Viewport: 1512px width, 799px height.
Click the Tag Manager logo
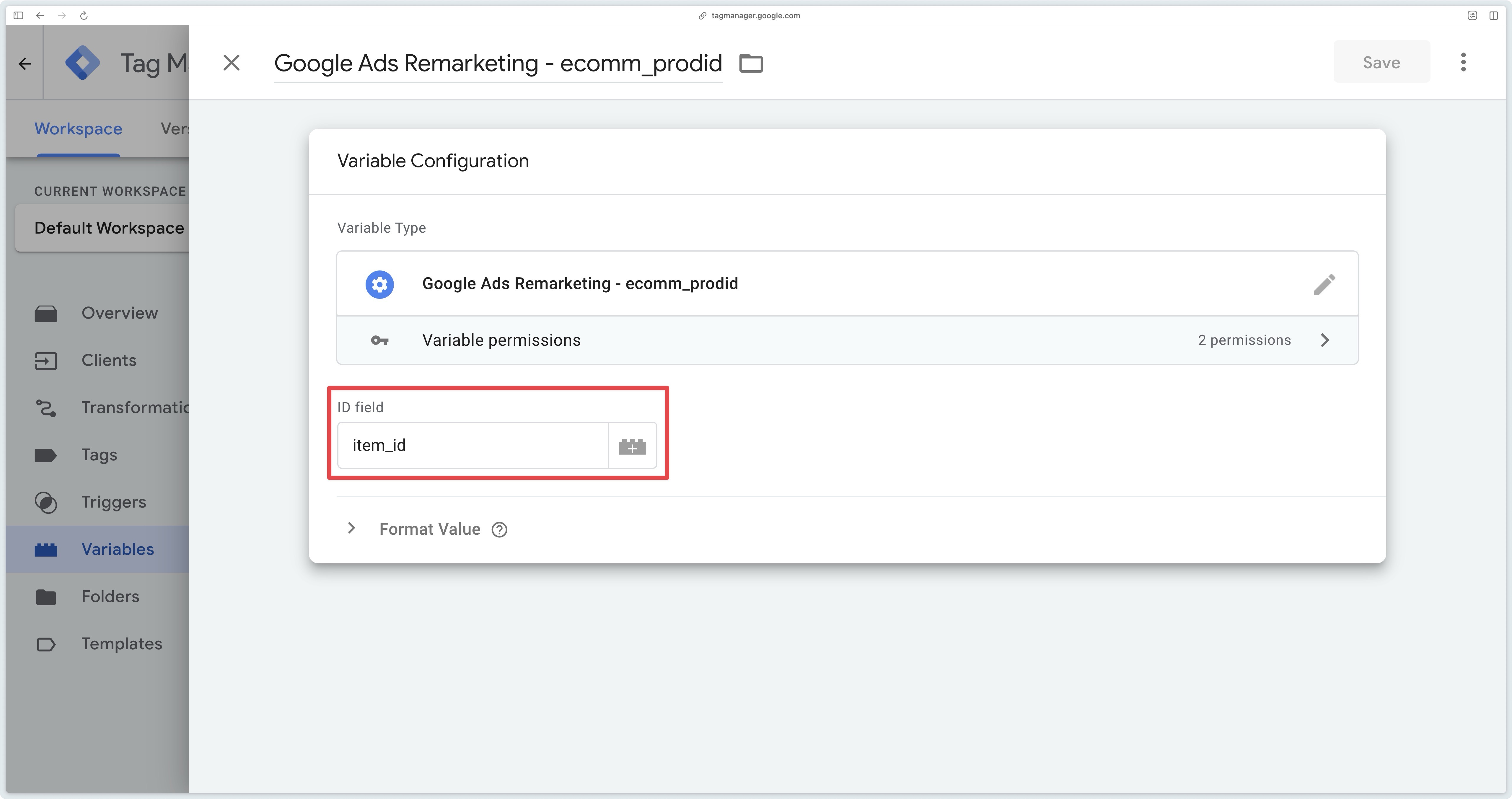[82, 63]
